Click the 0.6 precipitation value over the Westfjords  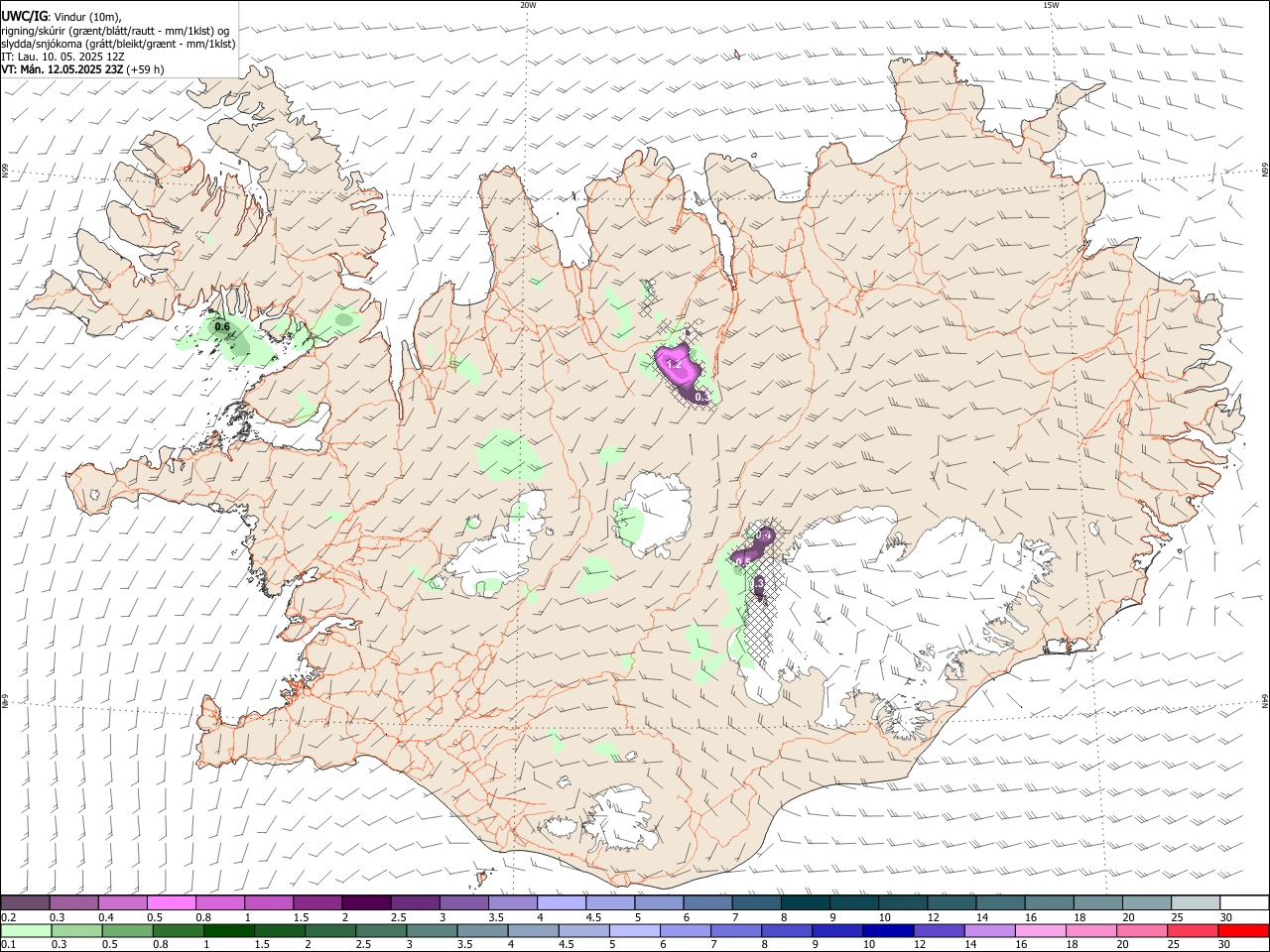pyautogui.click(x=222, y=327)
